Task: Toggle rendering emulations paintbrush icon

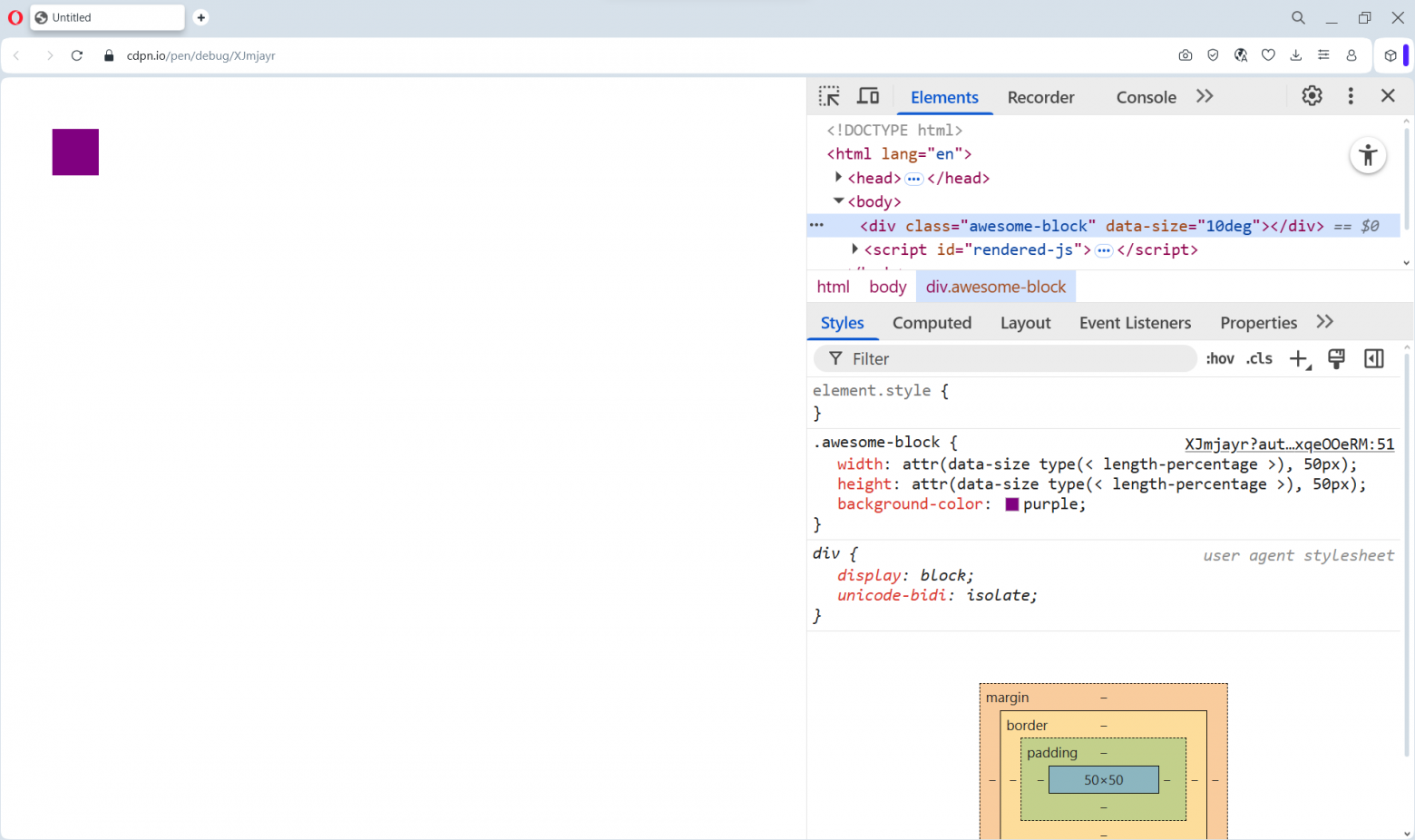Action: pos(1336,359)
